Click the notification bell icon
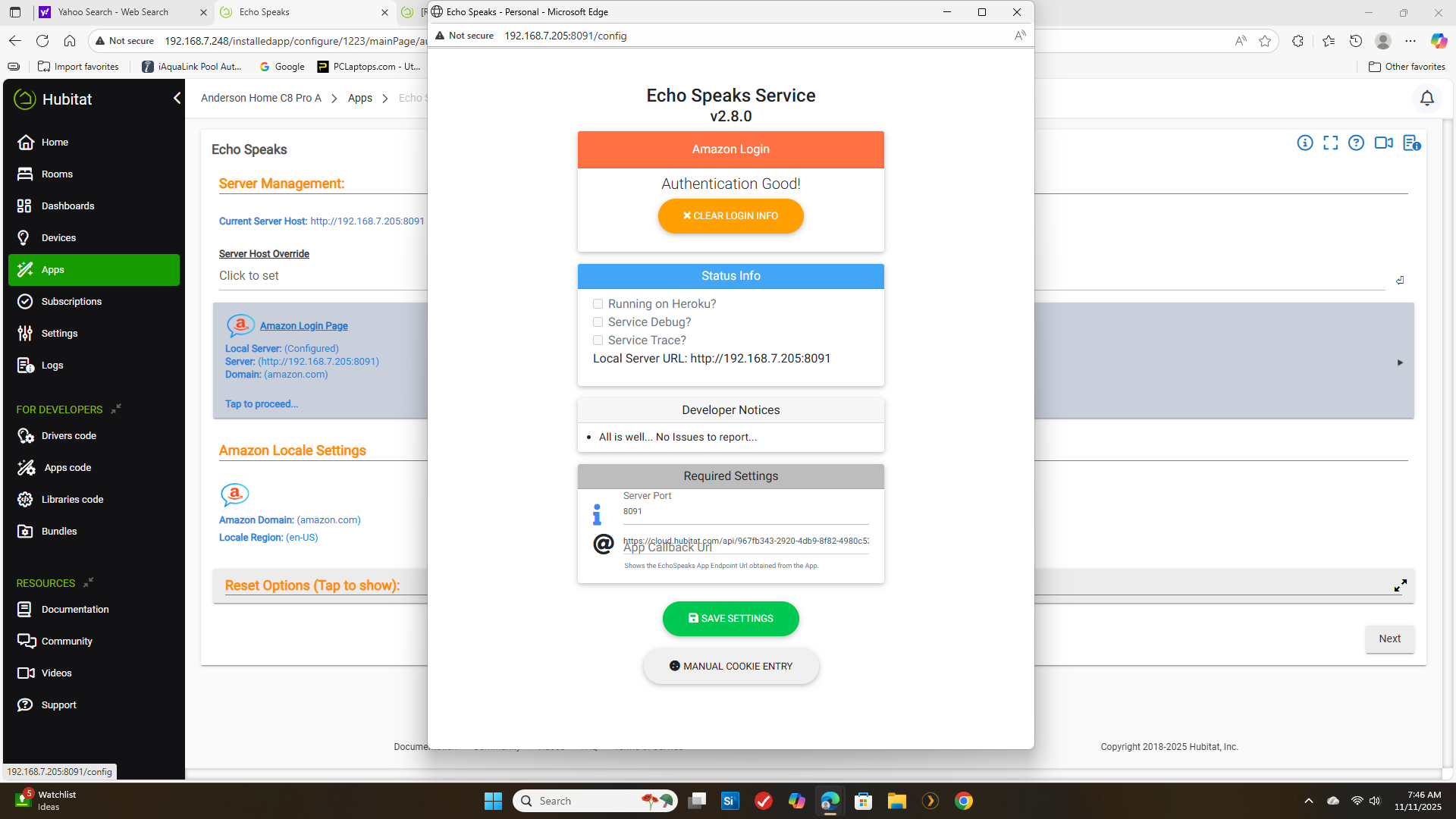Viewport: 1456px width, 819px height. 1426,99
